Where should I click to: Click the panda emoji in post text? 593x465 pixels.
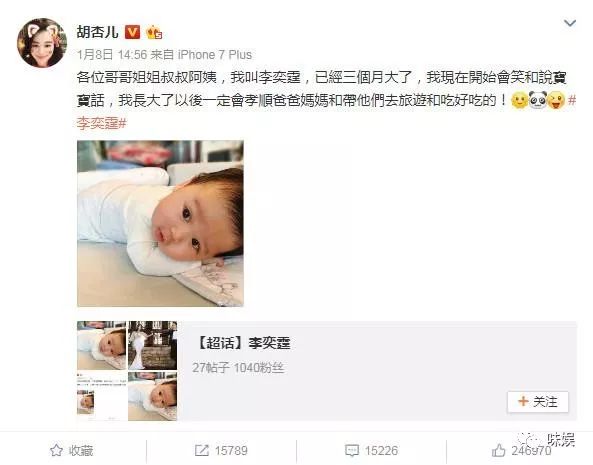[x=538, y=100]
